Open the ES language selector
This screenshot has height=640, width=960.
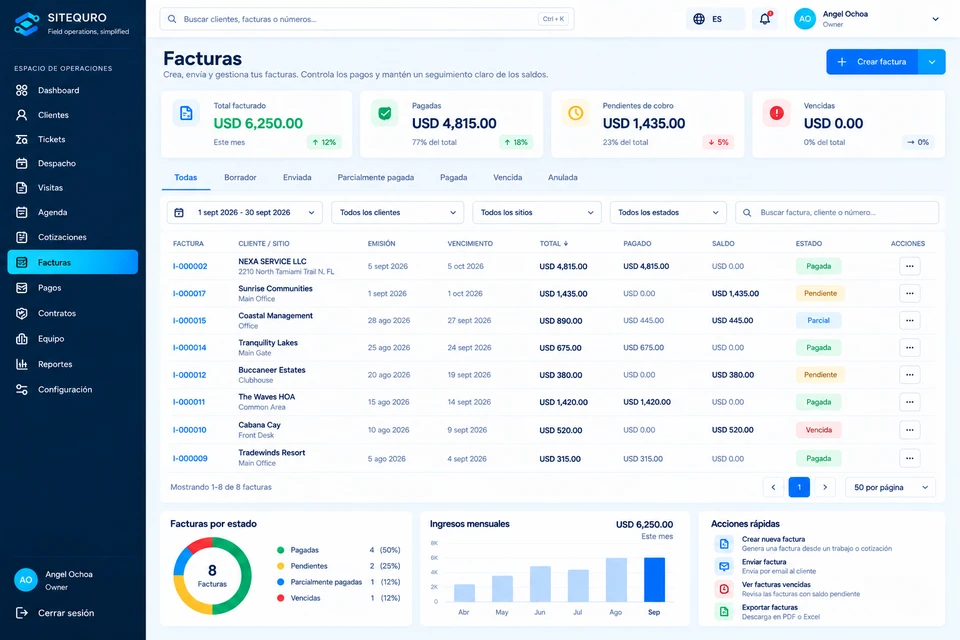point(715,19)
